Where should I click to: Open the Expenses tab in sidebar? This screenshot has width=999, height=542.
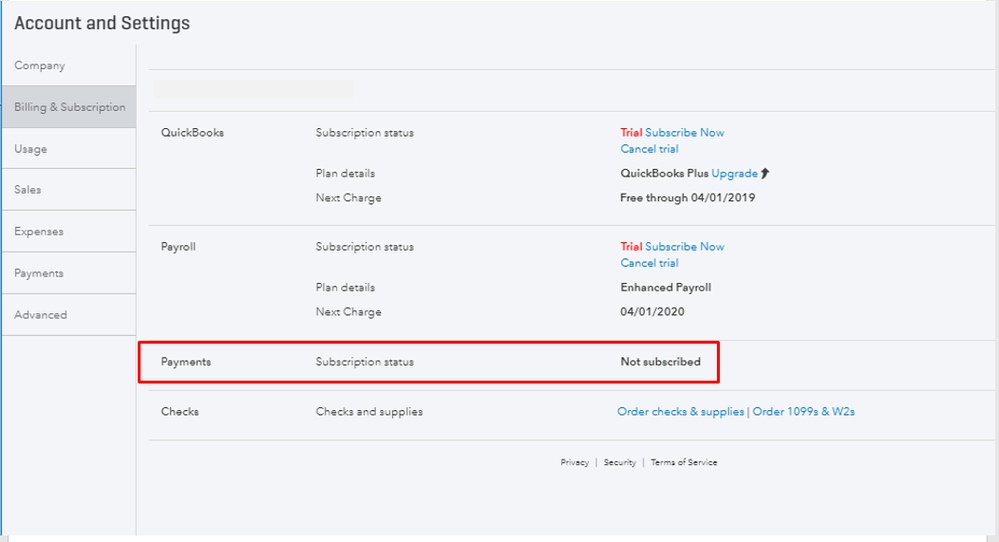point(39,232)
